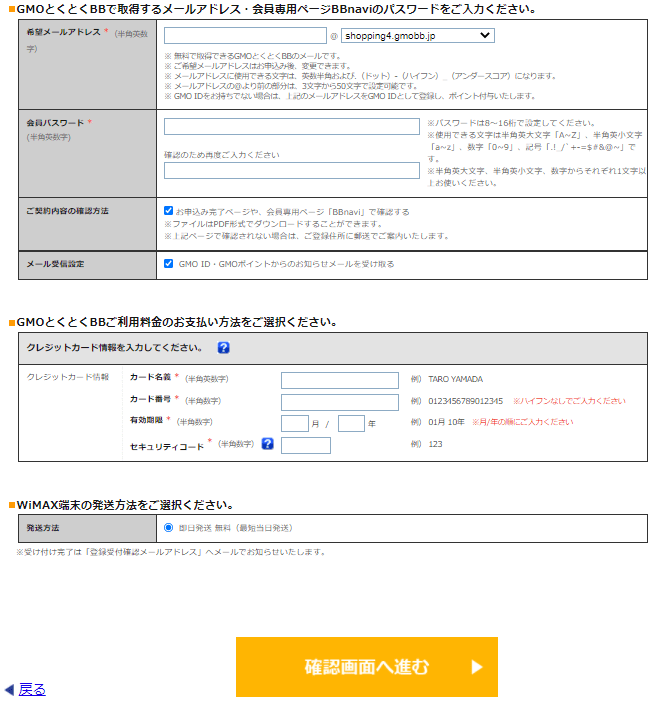Open the shopping4.gmobb.jp domain dropdown

418,35
